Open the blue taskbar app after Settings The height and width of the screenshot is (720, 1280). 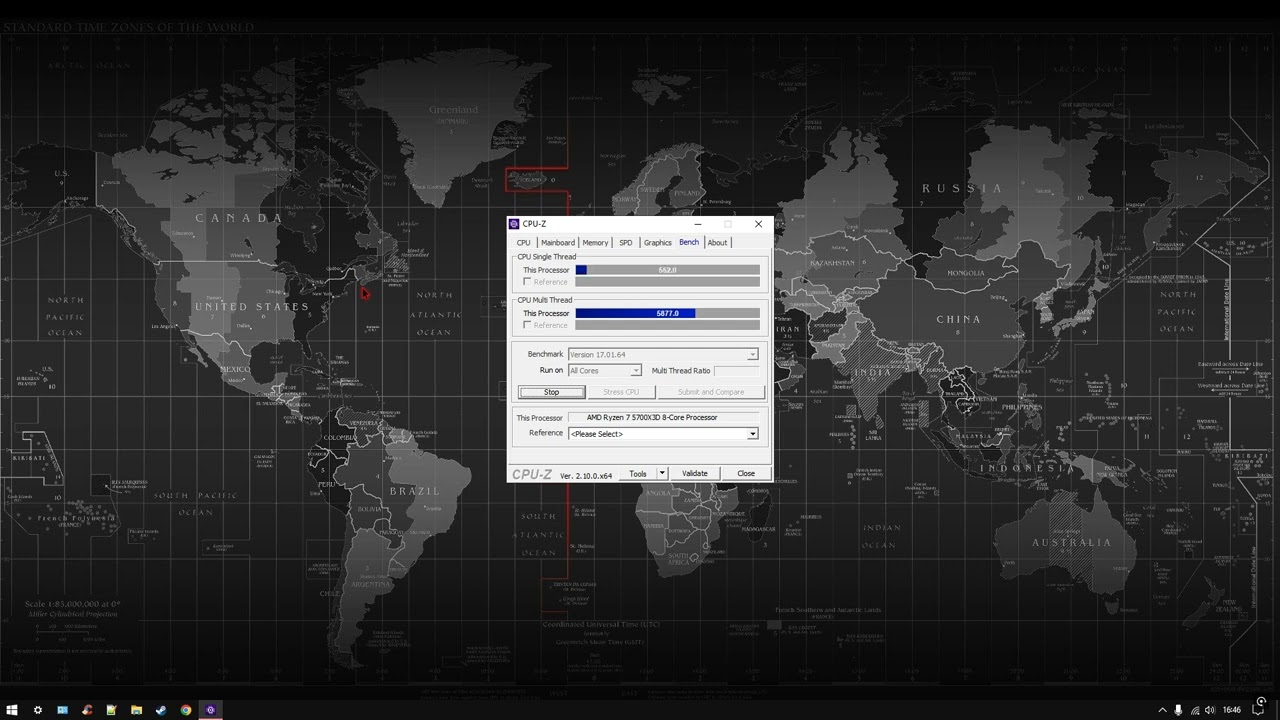(x=62, y=710)
